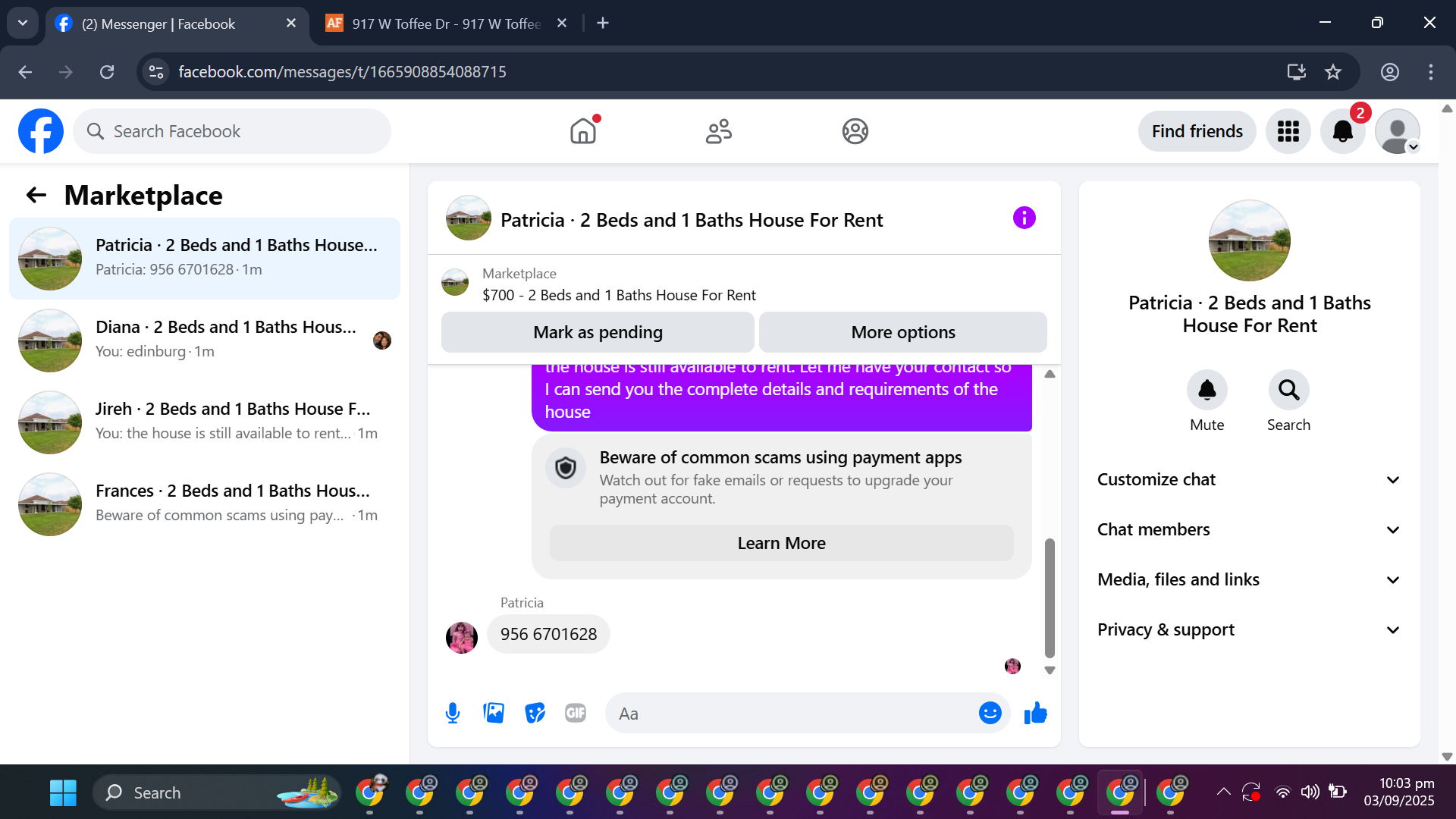Click the Search Facebook field

(232, 131)
